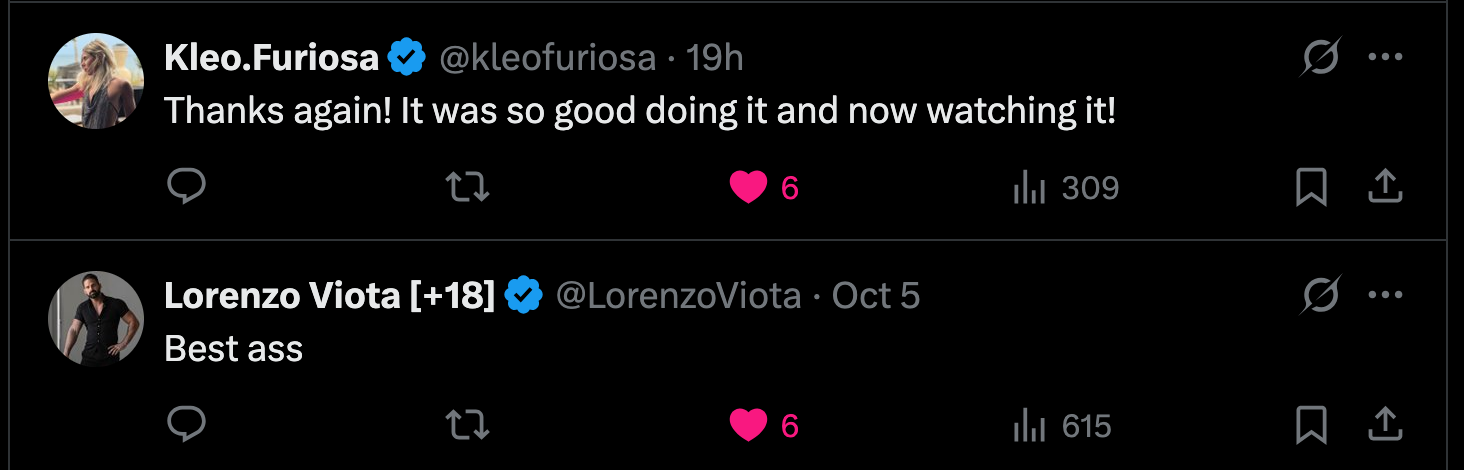Open Grok icon on Lorenzo Viota's tweet
Screen dimensions: 1464x470
(1320, 296)
